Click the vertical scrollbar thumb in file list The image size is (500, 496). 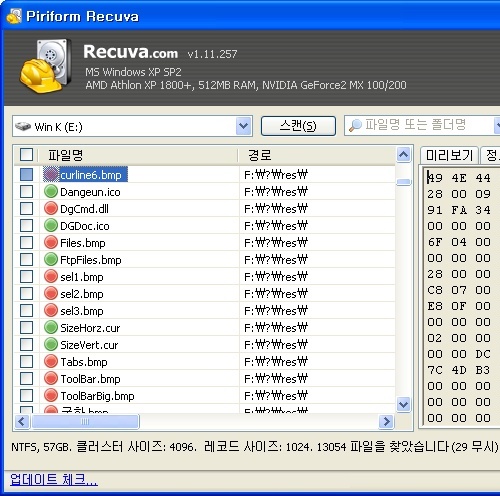coord(403,182)
